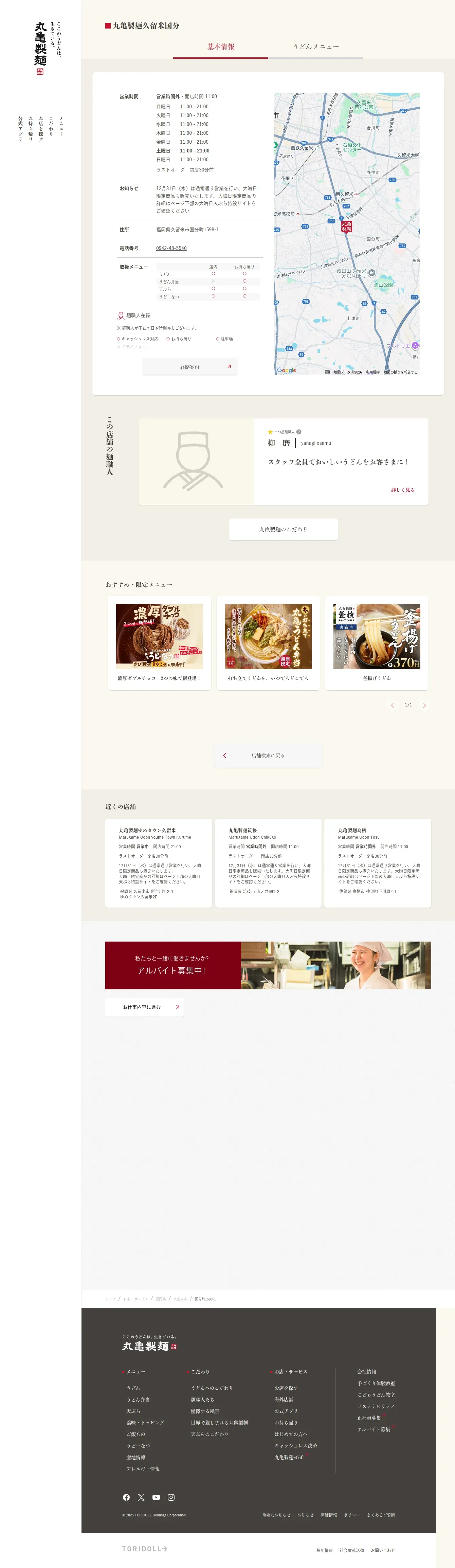Click the map keyboard shortcuts icon
The width and height of the screenshot is (455, 1568).
327,372
